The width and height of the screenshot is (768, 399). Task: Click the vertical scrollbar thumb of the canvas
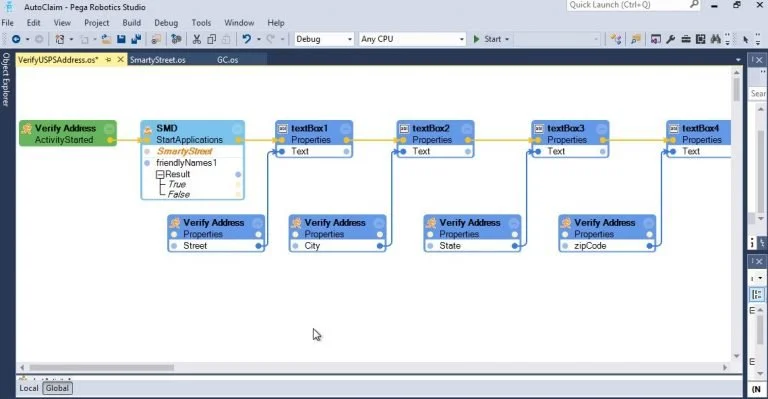click(736, 89)
